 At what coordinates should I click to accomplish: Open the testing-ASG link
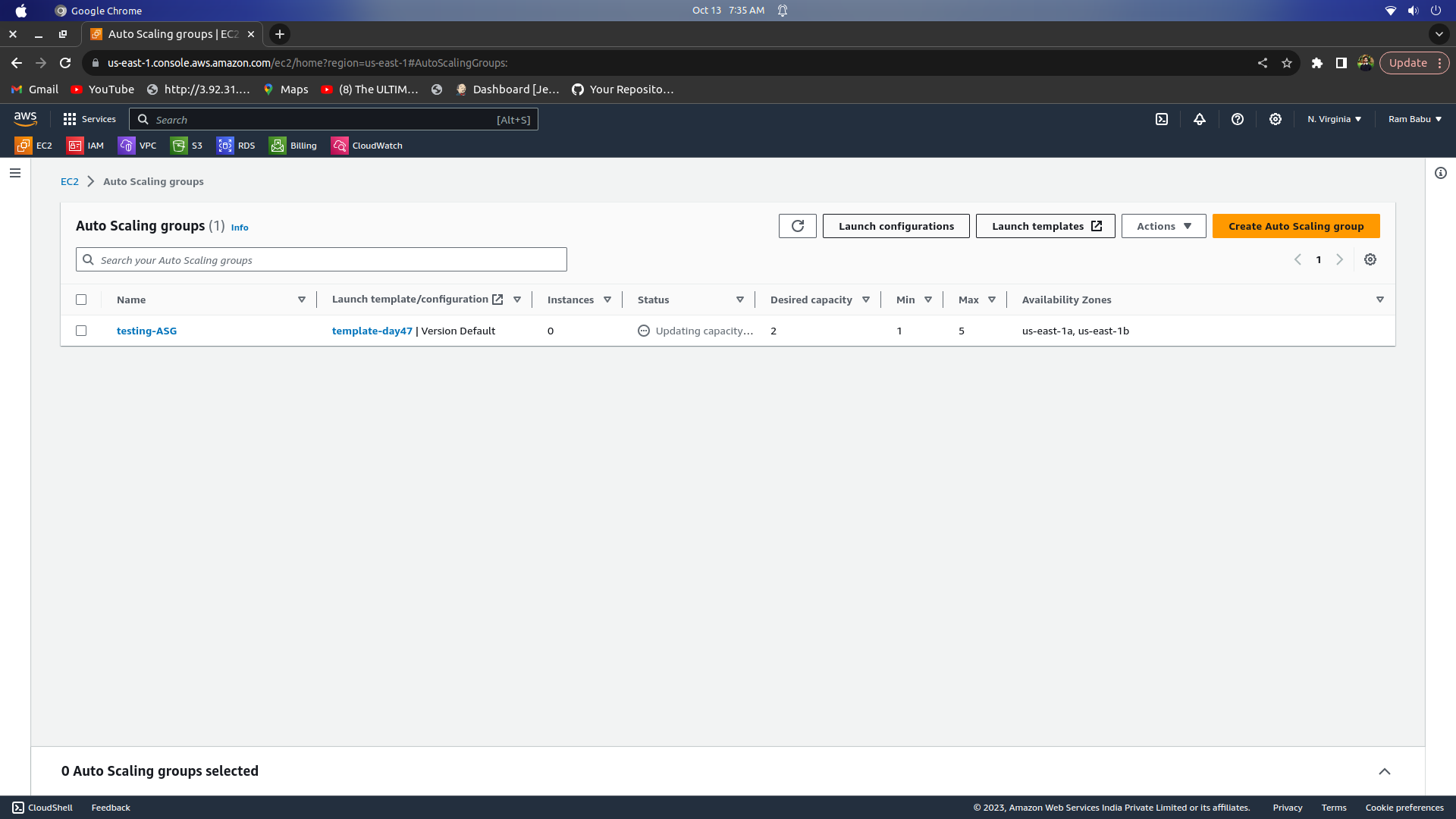(146, 331)
